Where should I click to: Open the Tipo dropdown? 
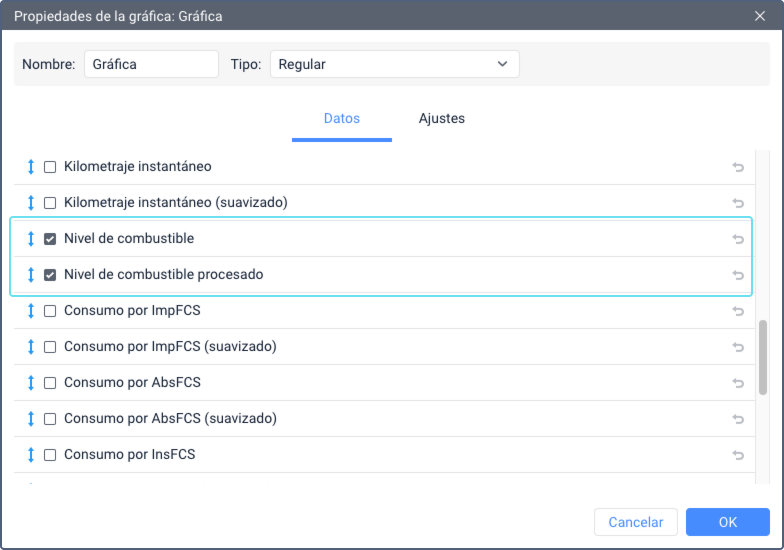[394, 64]
